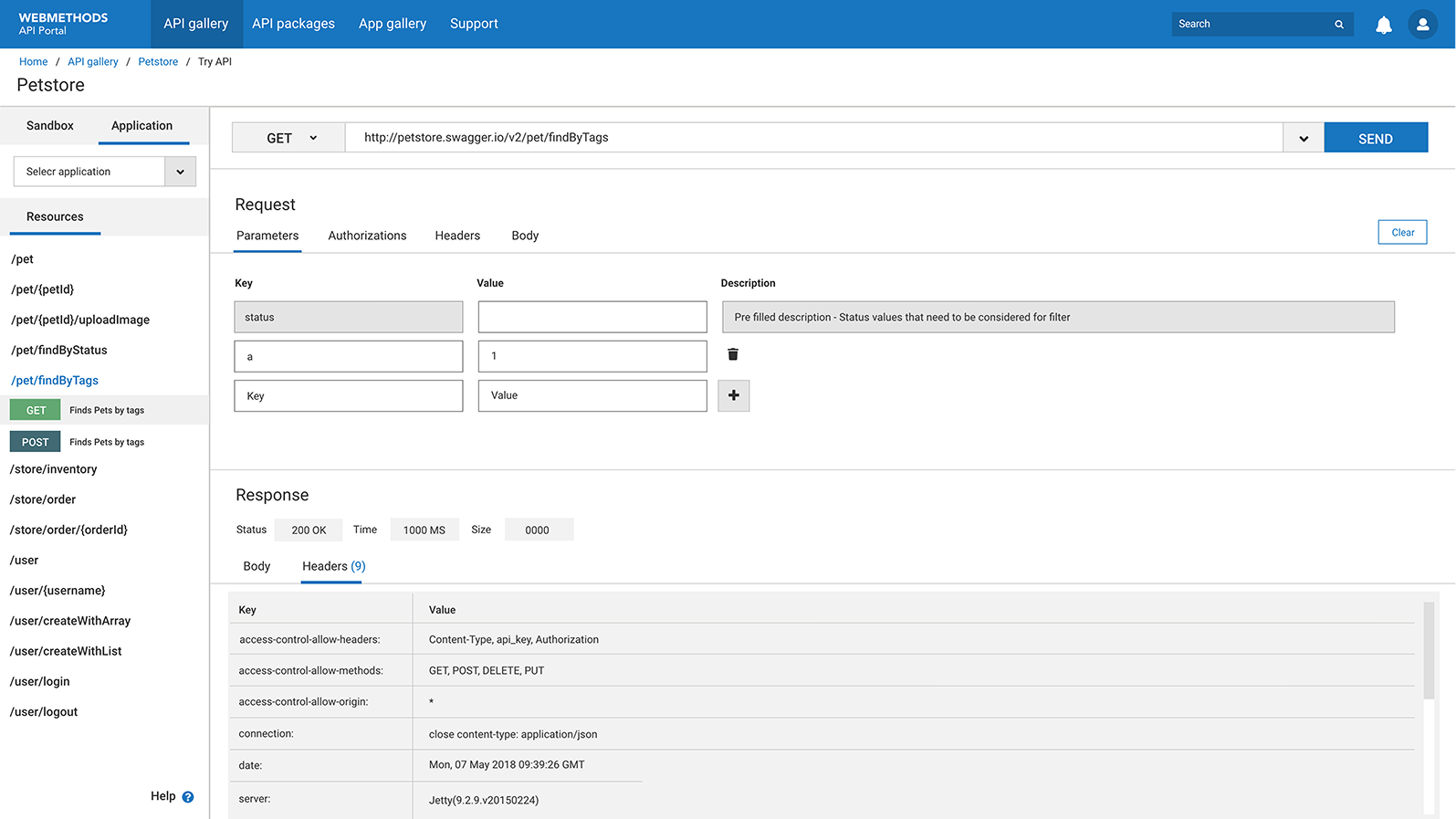1456x819 pixels.
Task: Click the empty Value placeholder field
Action: pyautogui.click(x=592, y=396)
